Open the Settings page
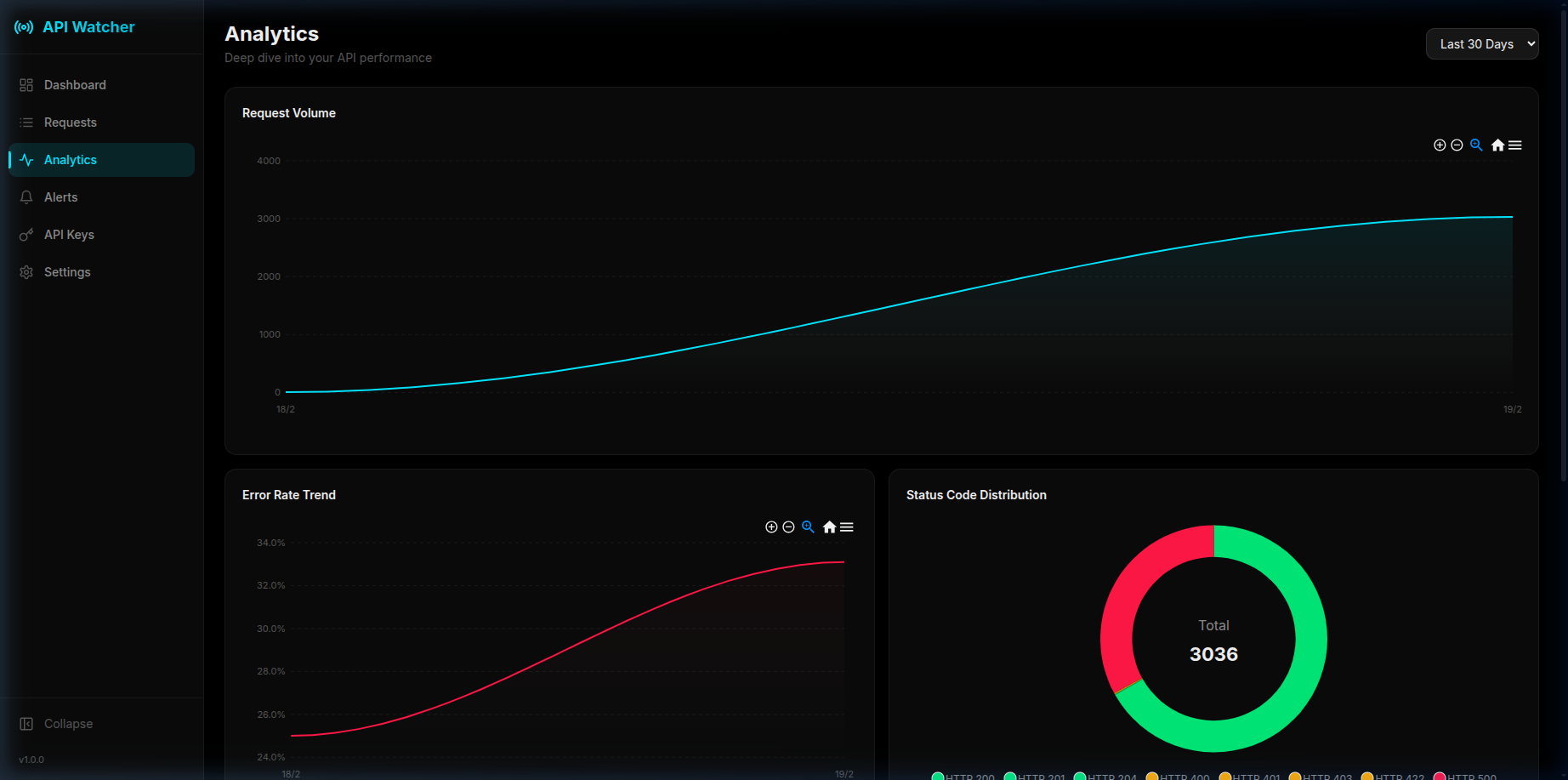Screen dimensions: 1568x780 (67, 271)
